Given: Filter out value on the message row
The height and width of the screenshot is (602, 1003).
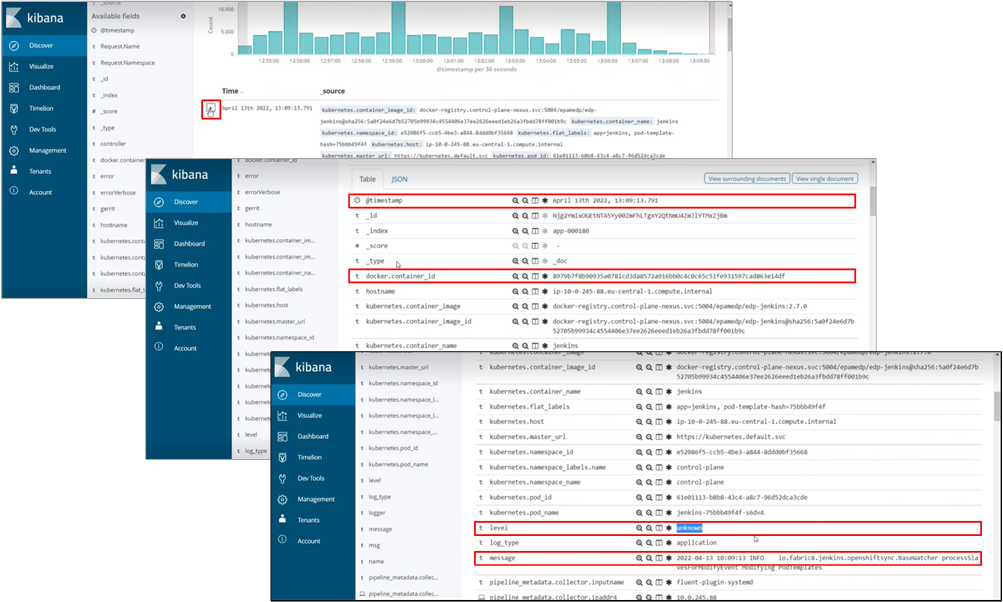Looking at the screenshot, I should pos(649,558).
